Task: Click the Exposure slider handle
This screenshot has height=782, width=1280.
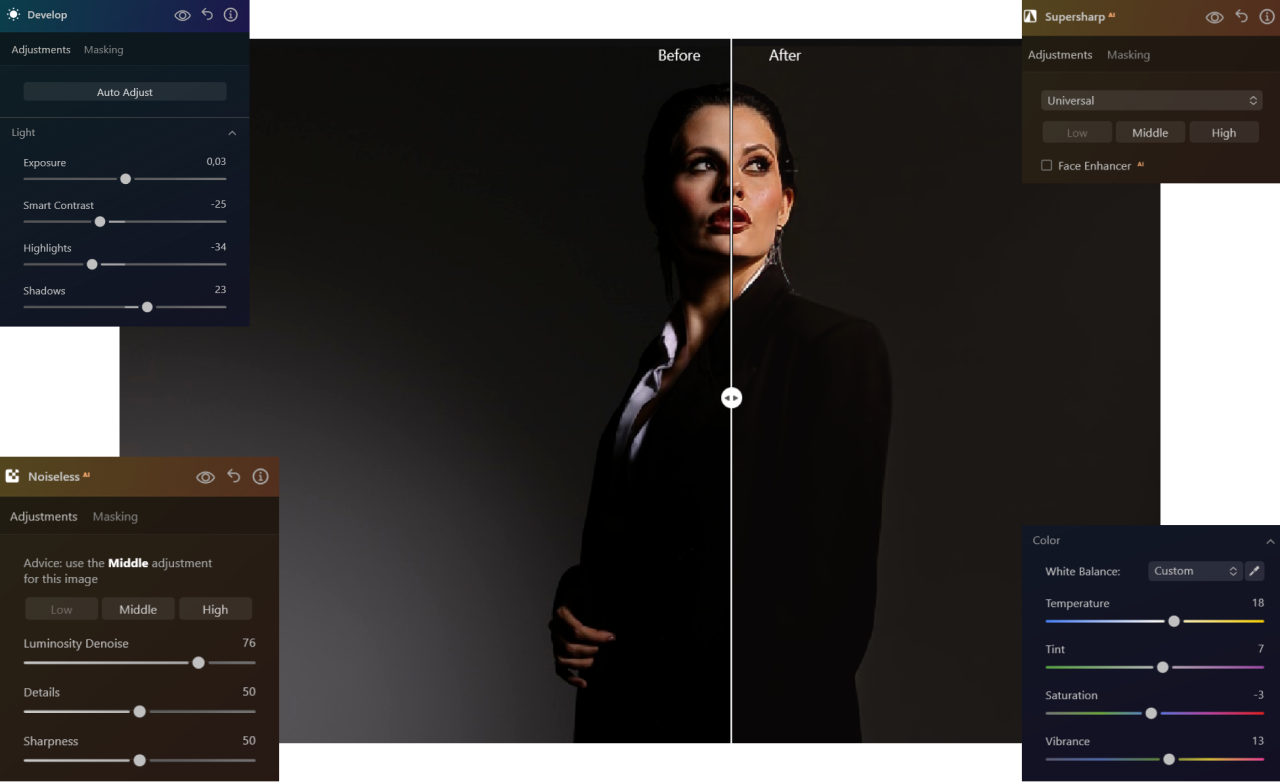Action: click(x=125, y=179)
